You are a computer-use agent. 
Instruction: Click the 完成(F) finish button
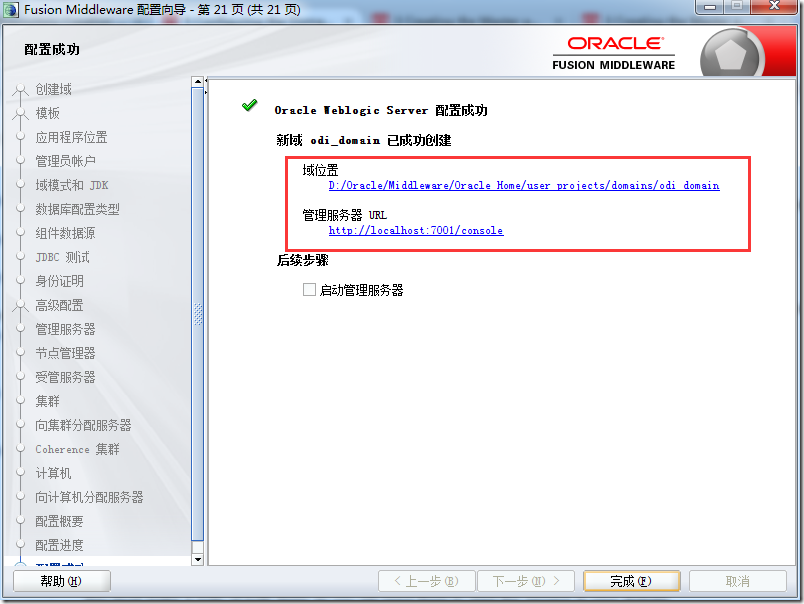point(631,581)
